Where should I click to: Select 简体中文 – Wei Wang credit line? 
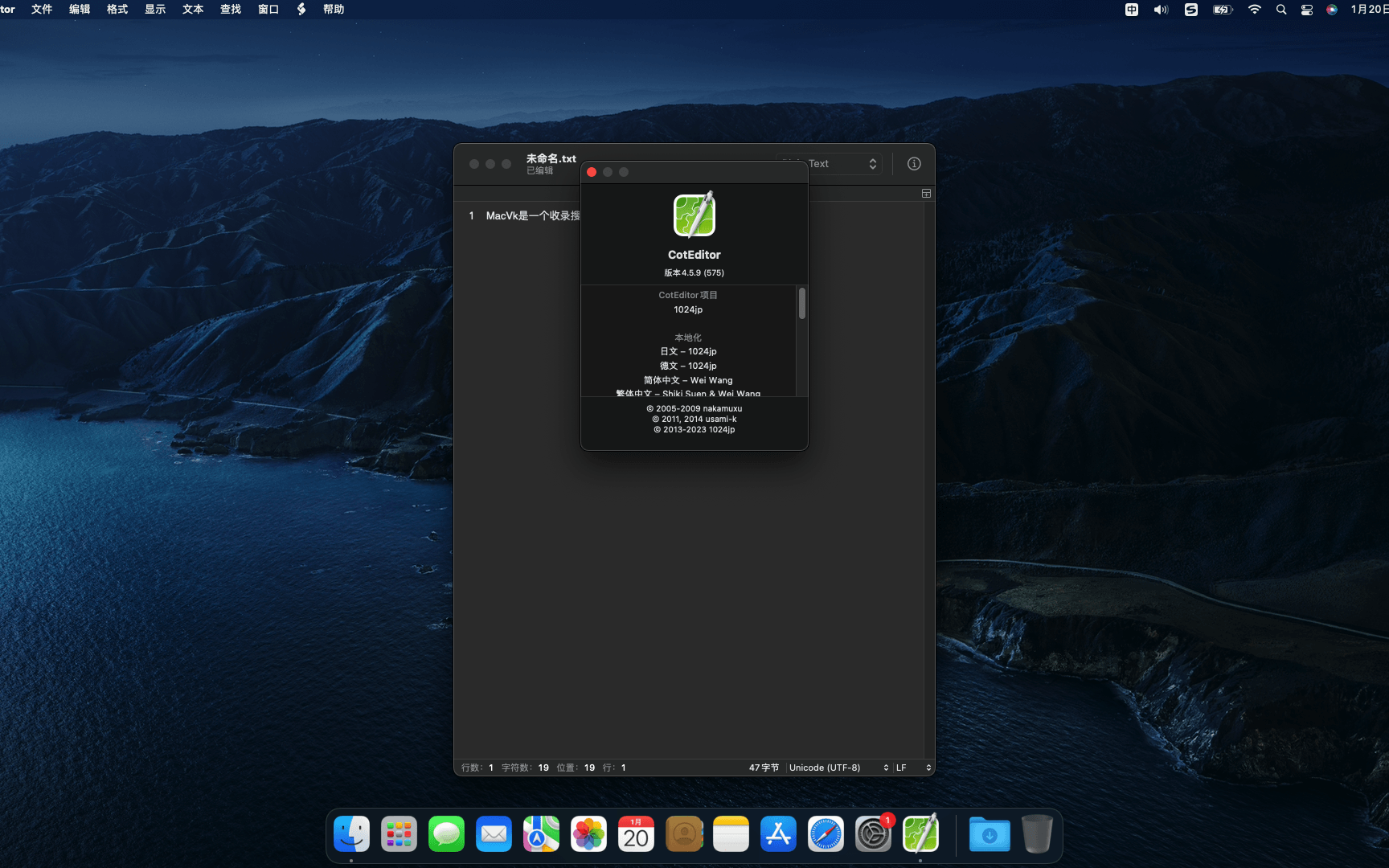click(688, 380)
